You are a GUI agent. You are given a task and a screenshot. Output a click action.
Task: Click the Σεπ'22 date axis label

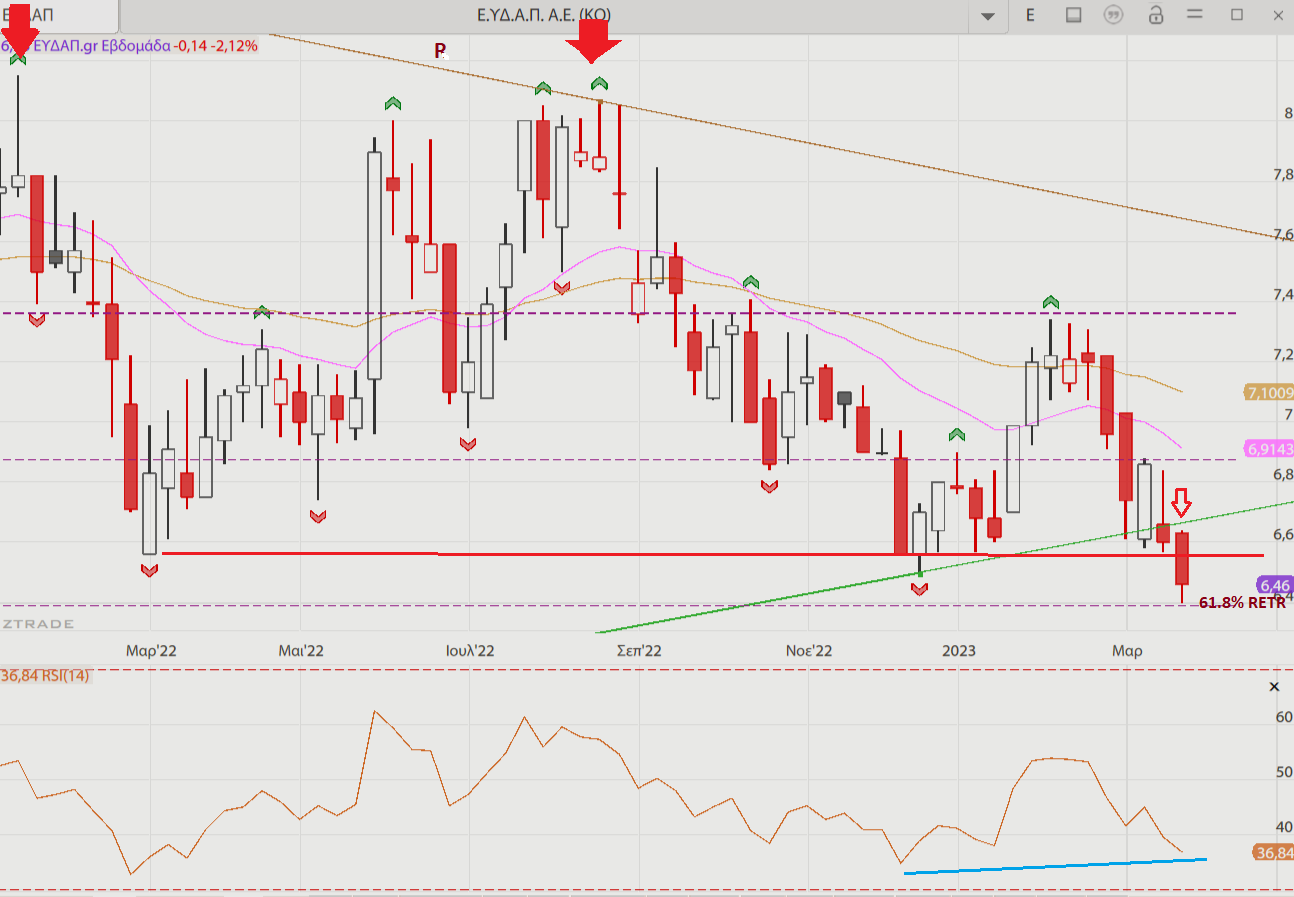[639, 650]
